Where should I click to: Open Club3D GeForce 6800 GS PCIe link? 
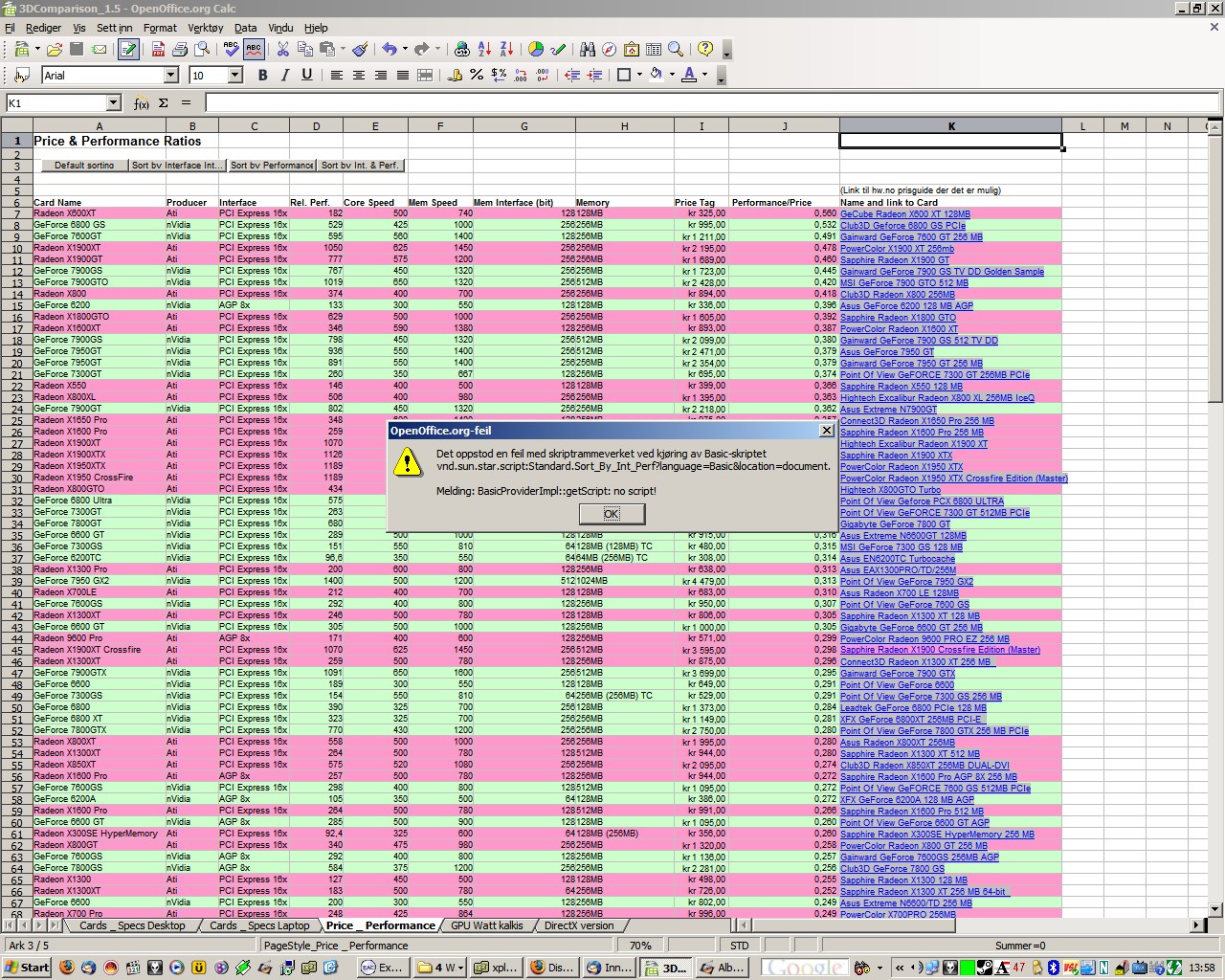pyautogui.click(x=903, y=226)
